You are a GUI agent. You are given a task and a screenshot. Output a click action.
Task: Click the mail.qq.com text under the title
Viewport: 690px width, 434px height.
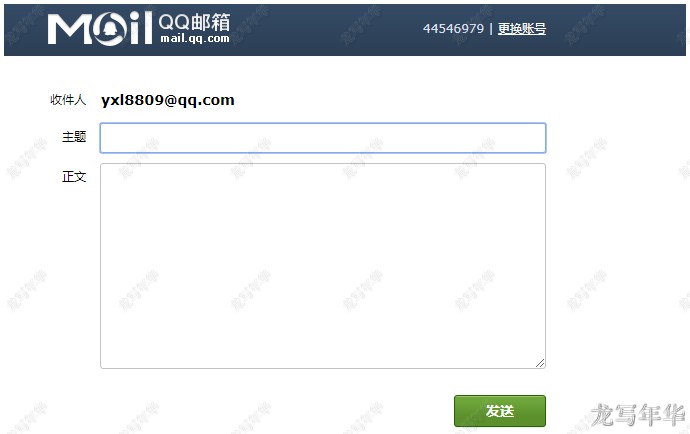coord(195,38)
